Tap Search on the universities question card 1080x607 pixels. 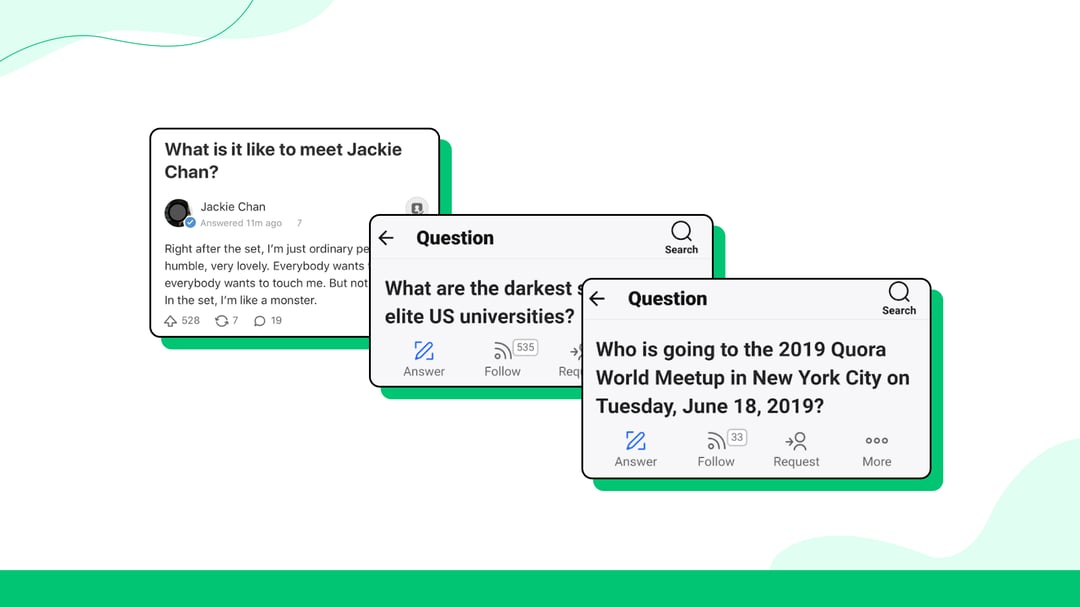[681, 238]
